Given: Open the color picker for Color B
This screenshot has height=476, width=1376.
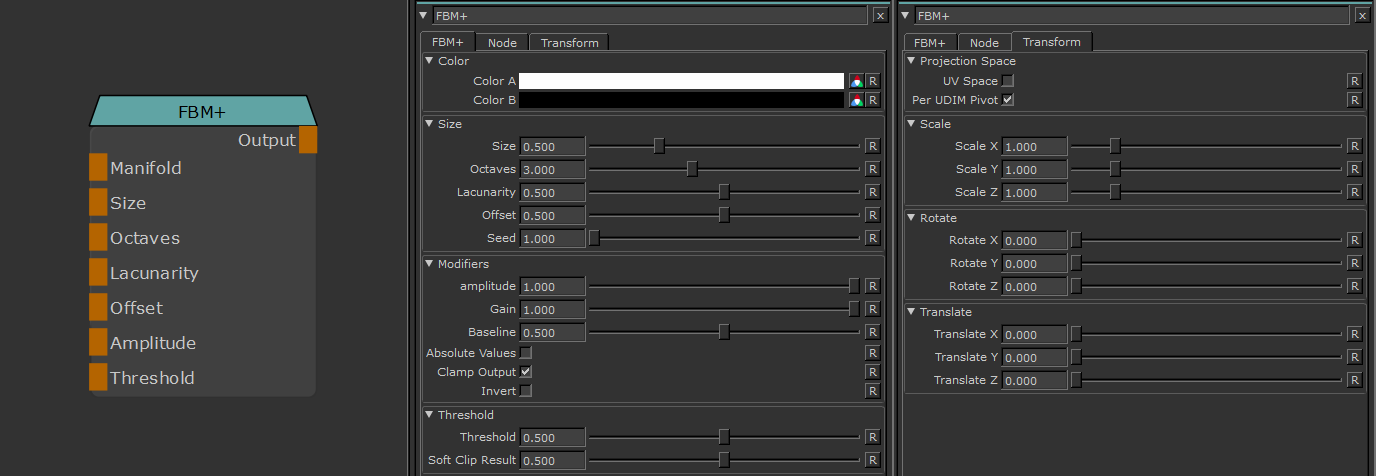Looking at the screenshot, I should [x=856, y=100].
